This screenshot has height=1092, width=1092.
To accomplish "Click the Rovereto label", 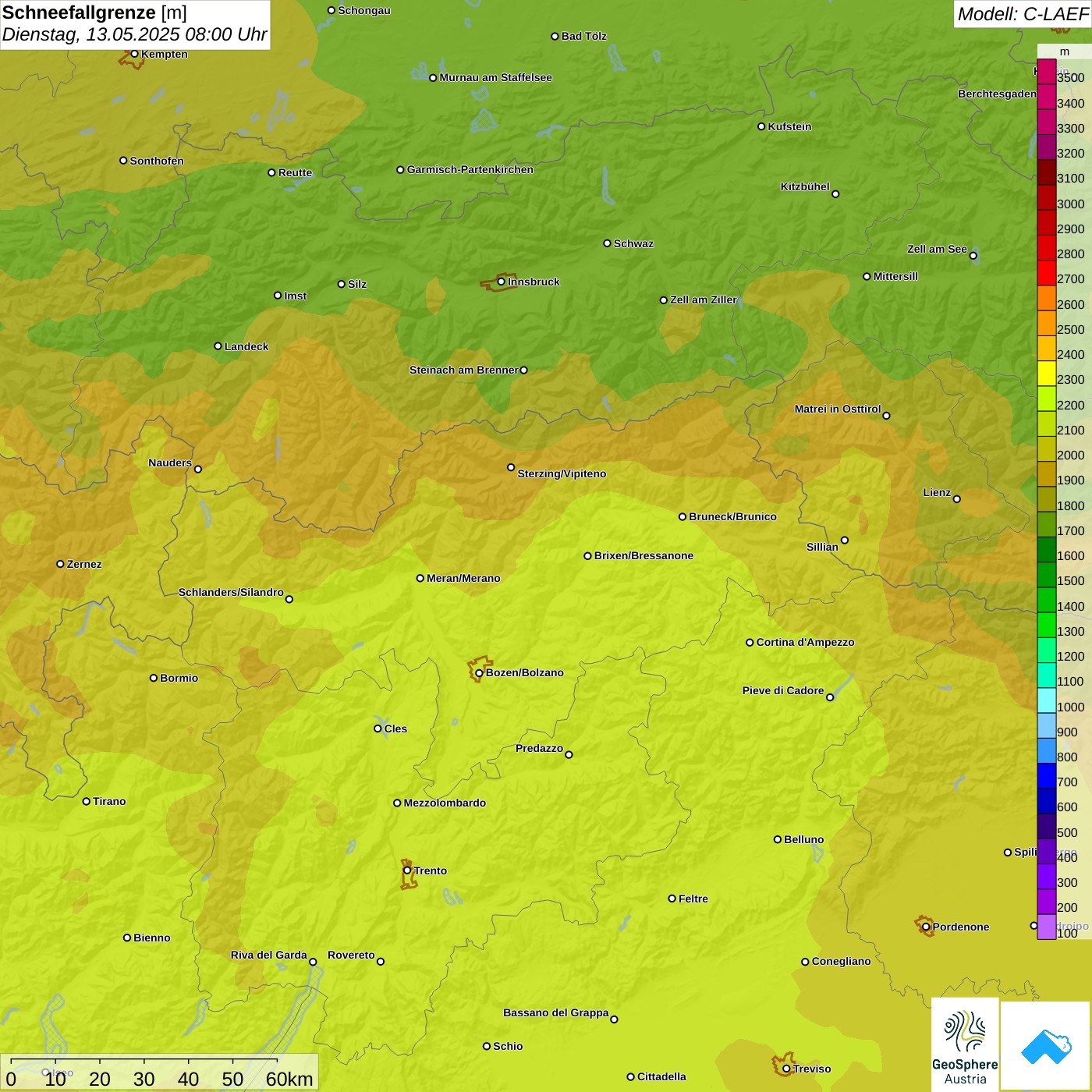I will (351, 955).
